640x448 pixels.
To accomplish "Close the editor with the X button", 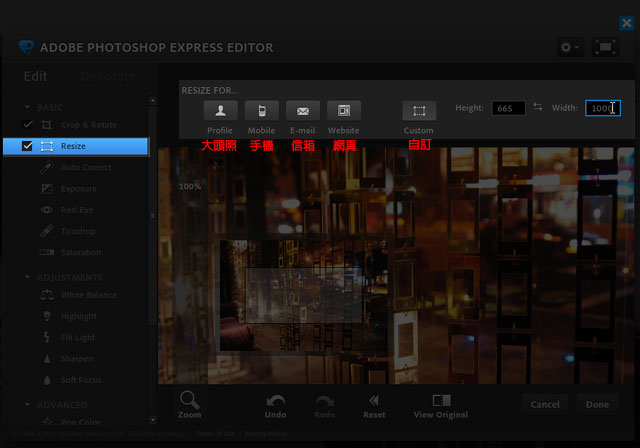I will (626, 23).
